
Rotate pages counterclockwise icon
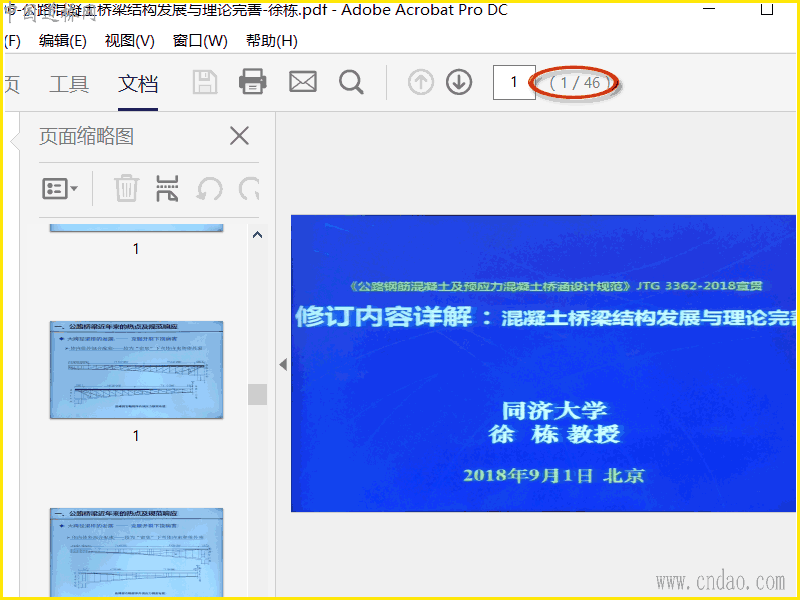210,189
